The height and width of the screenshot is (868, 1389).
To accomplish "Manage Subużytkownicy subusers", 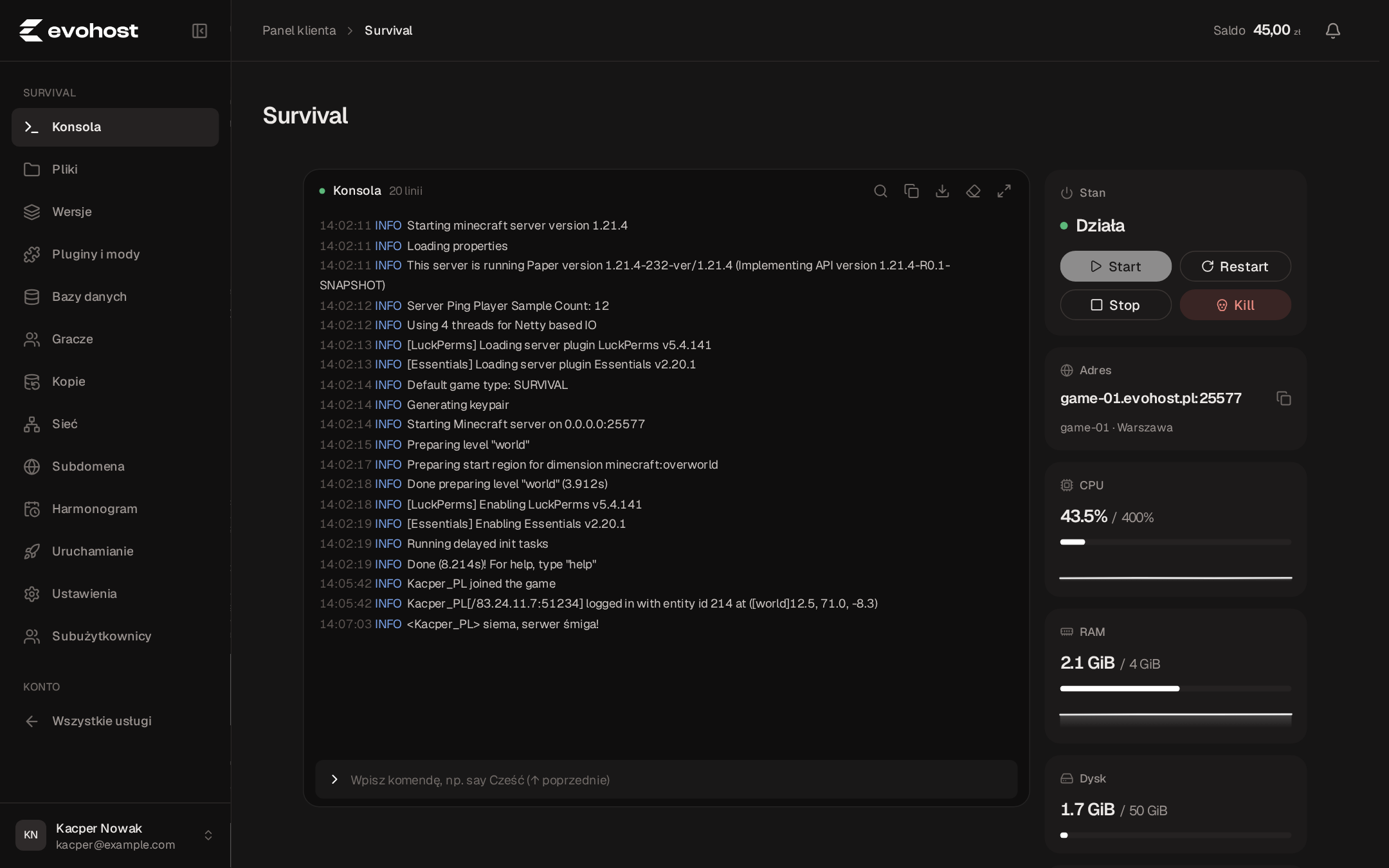I will pyautogui.click(x=115, y=637).
